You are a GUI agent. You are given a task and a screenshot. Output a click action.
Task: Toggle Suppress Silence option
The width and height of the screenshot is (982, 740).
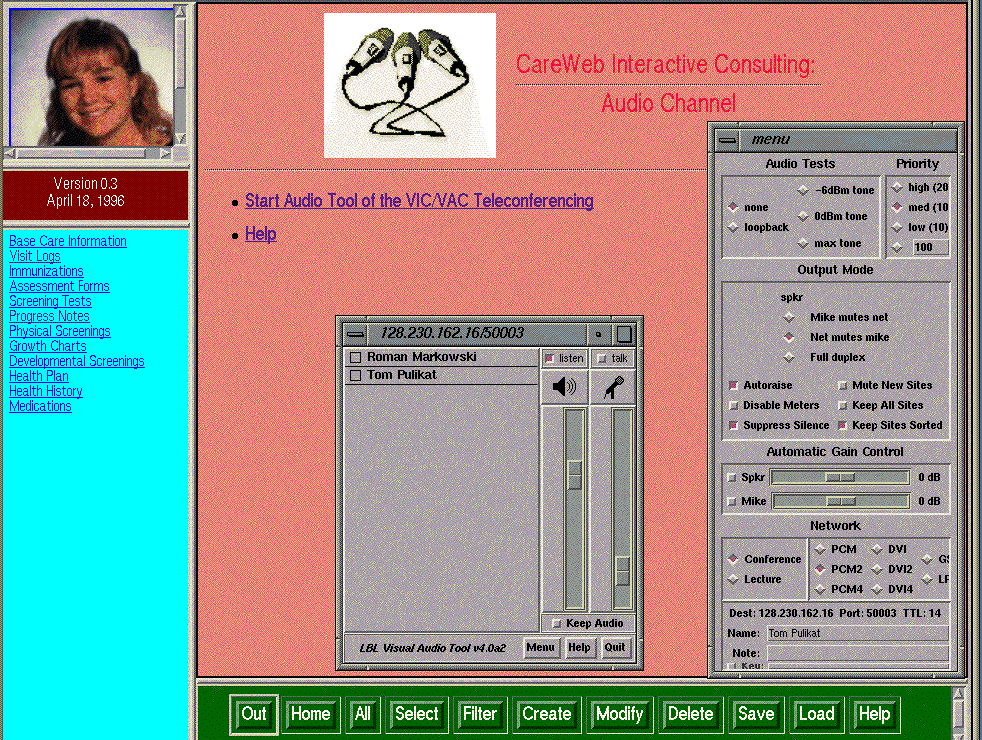[x=733, y=426]
